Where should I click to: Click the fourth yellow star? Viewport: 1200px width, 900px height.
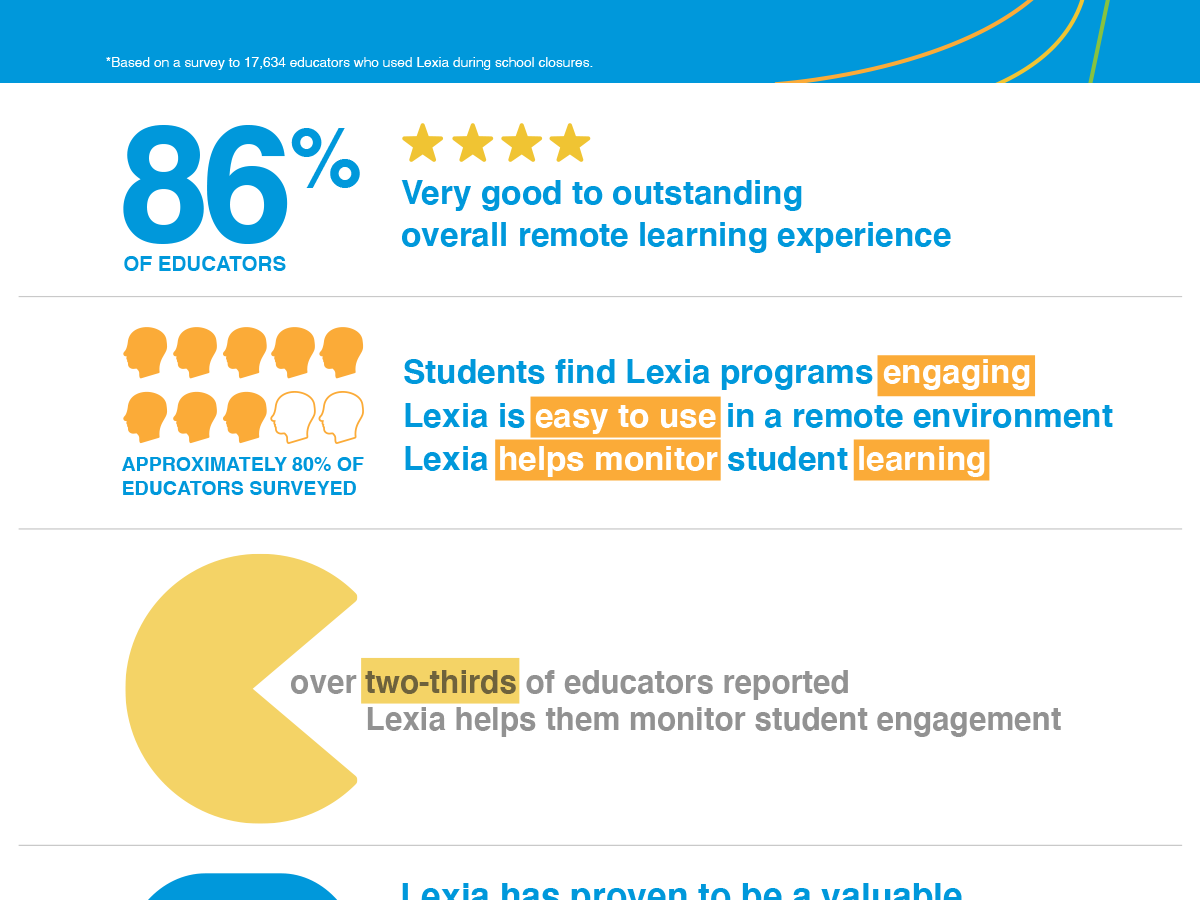pos(570,143)
